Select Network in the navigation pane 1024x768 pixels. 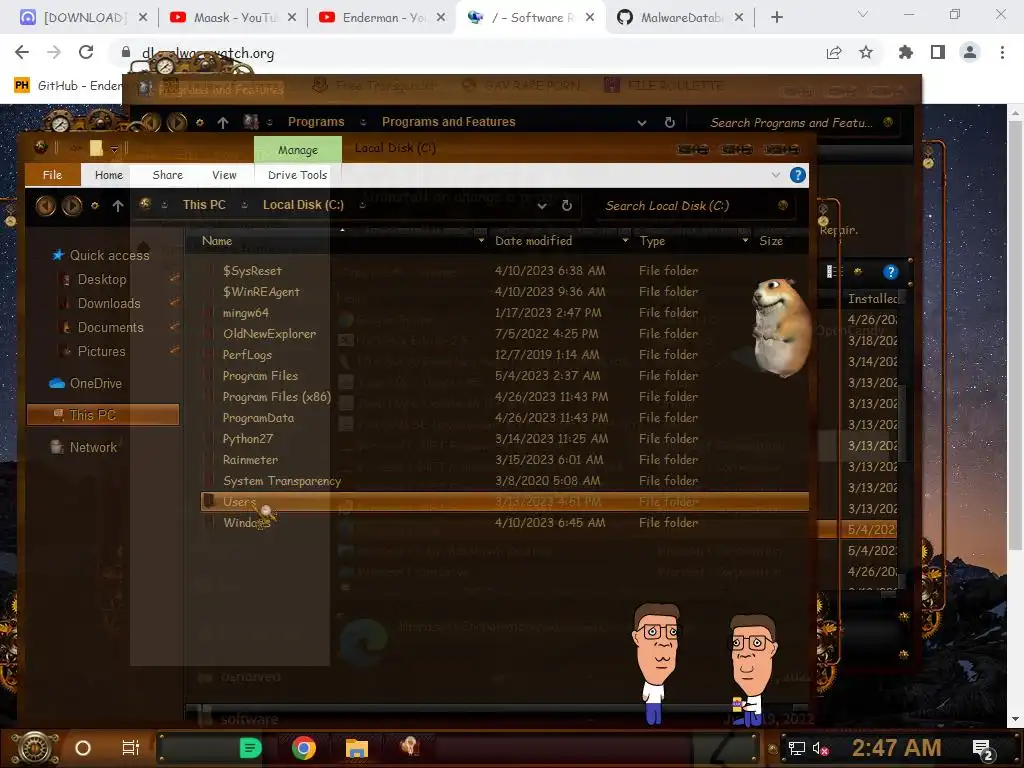click(x=84, y=447)
